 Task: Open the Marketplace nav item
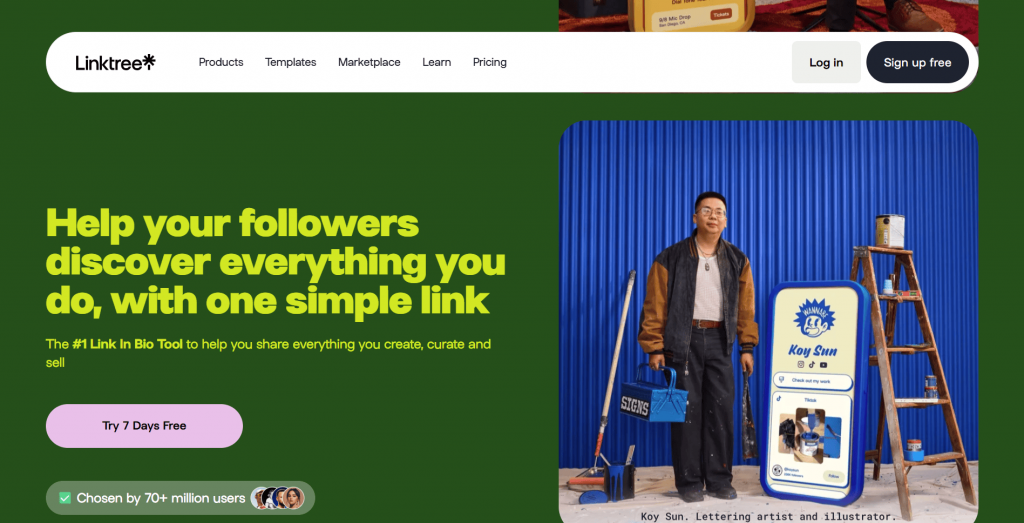click(x=369, y=62)
